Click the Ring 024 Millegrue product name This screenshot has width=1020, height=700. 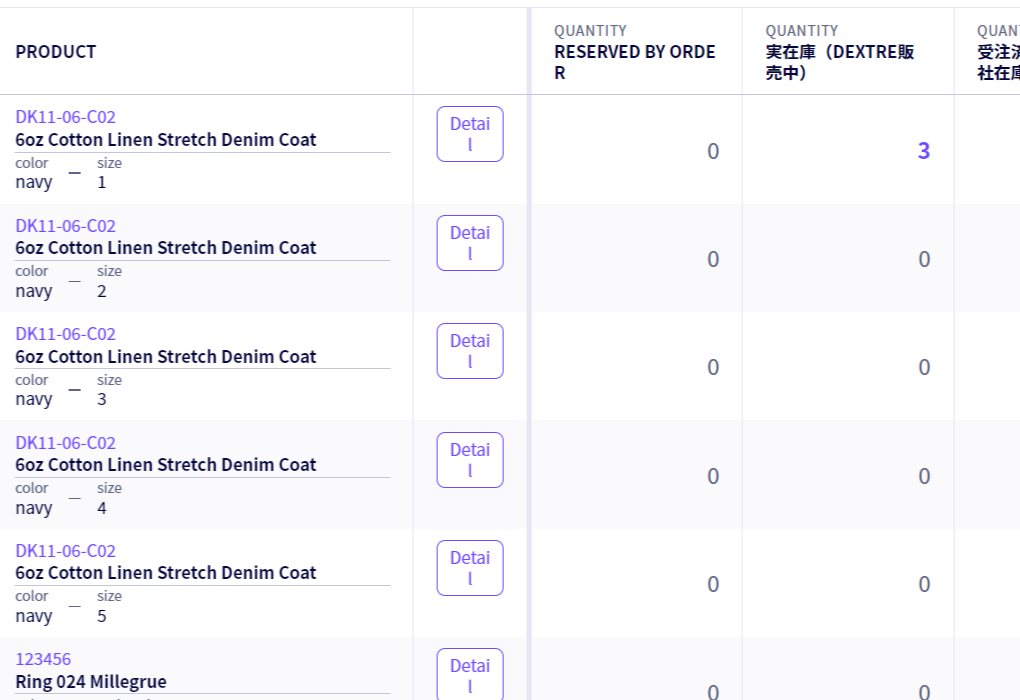91,682
